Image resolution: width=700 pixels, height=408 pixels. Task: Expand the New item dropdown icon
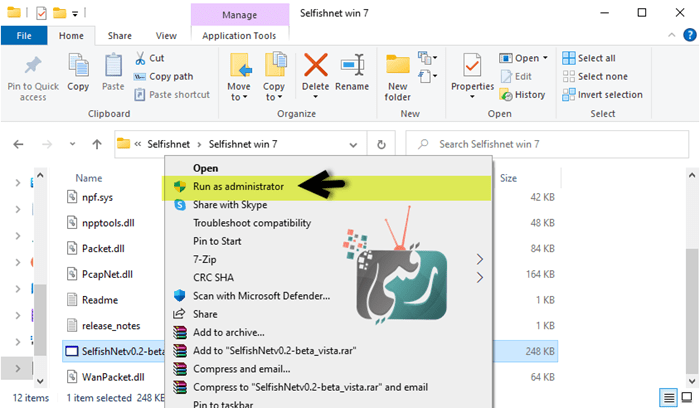[x=427, y=58]
